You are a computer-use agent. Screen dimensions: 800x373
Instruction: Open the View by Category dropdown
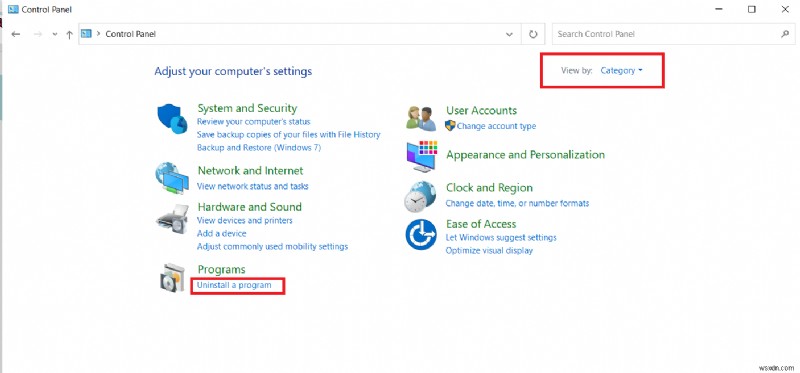[x=621, y=71]
